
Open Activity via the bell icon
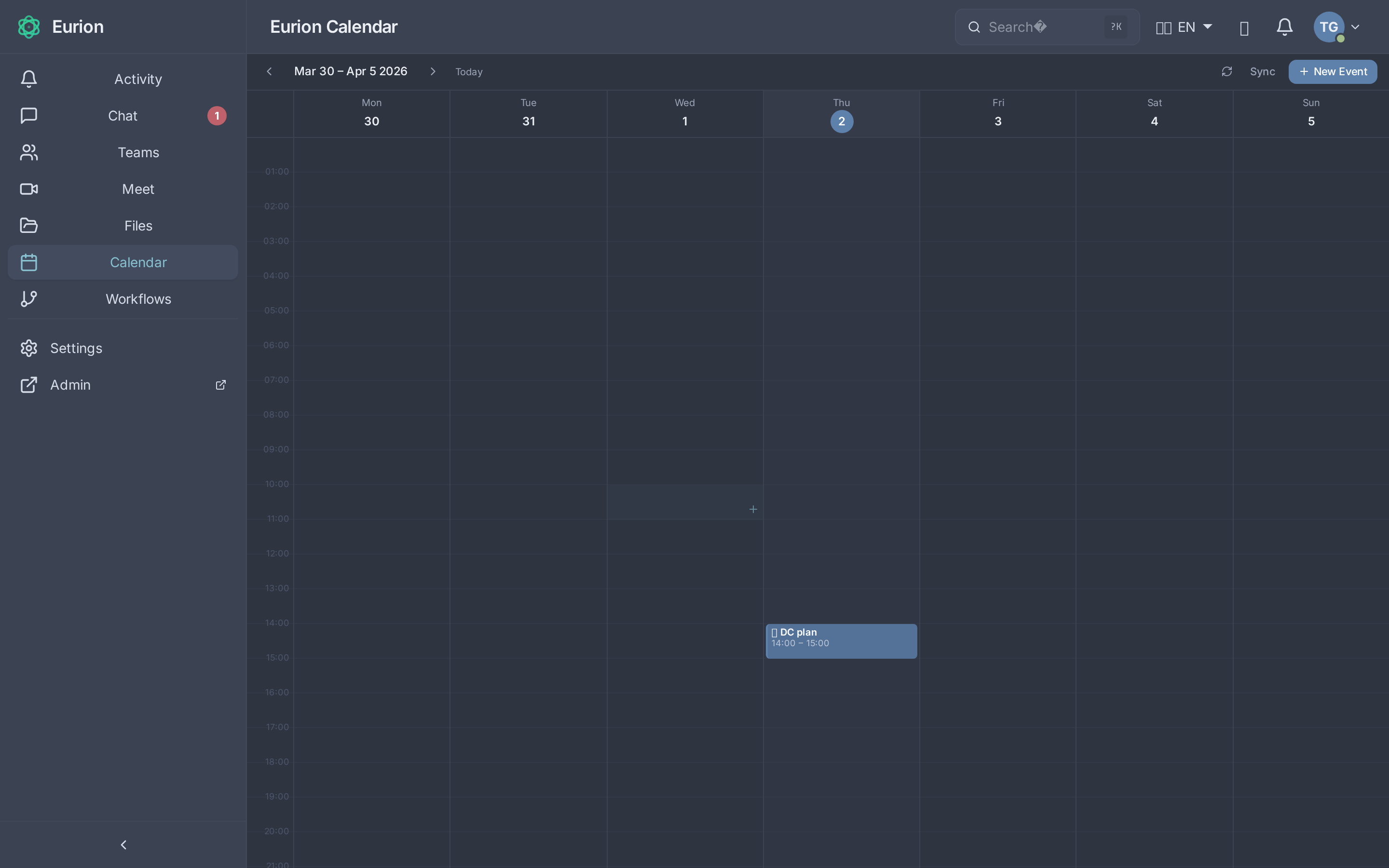click(x=29, y=79)
